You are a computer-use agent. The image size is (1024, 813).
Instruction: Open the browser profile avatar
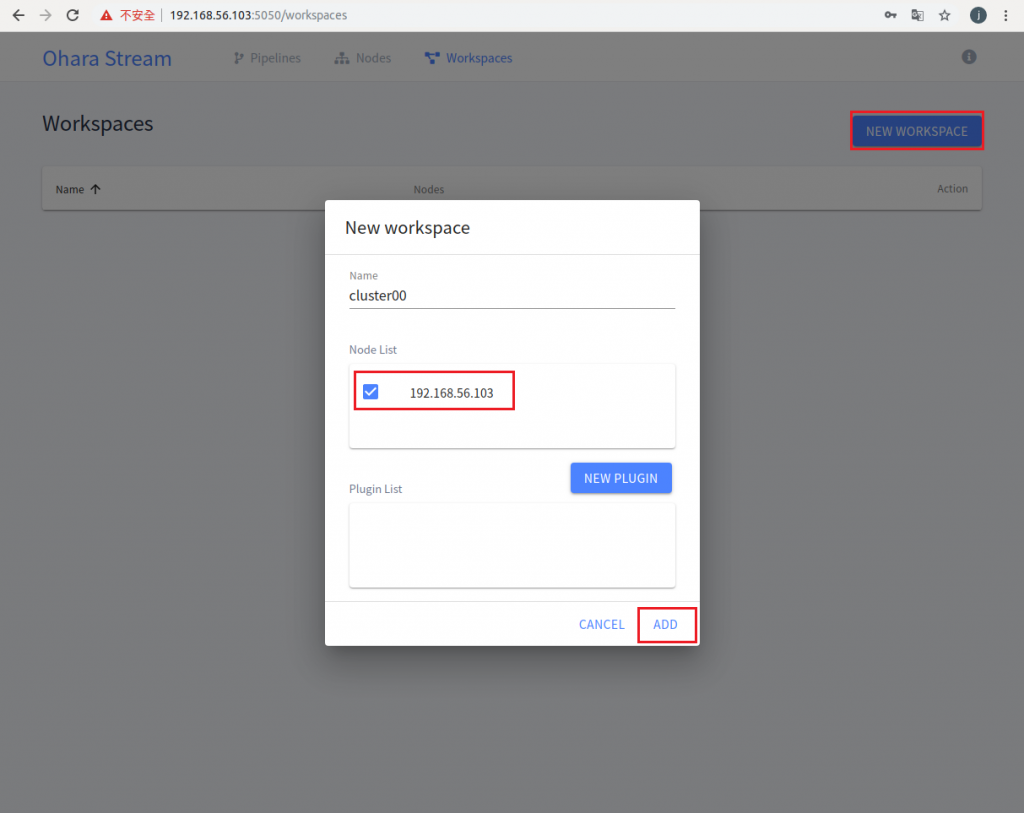978,15
